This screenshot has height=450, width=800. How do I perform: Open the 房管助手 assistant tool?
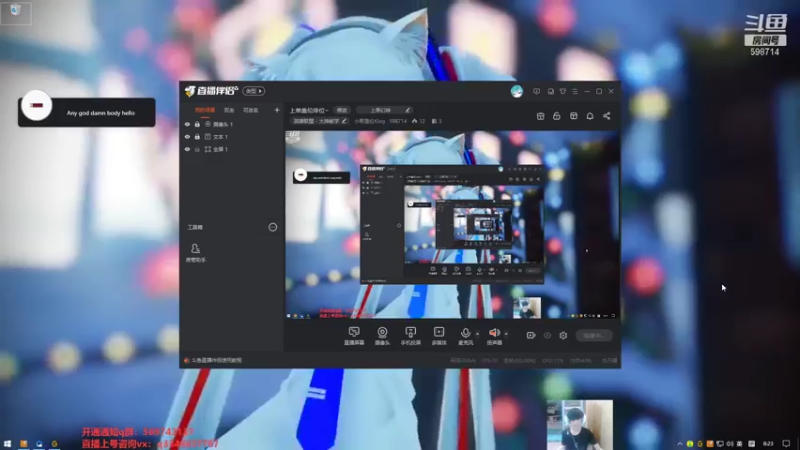195,253
